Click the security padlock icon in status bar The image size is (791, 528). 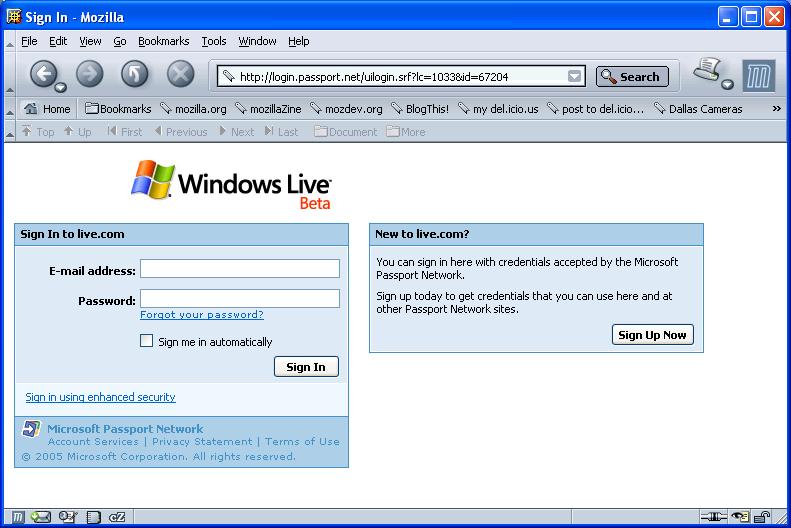click(x=762, y=517)
